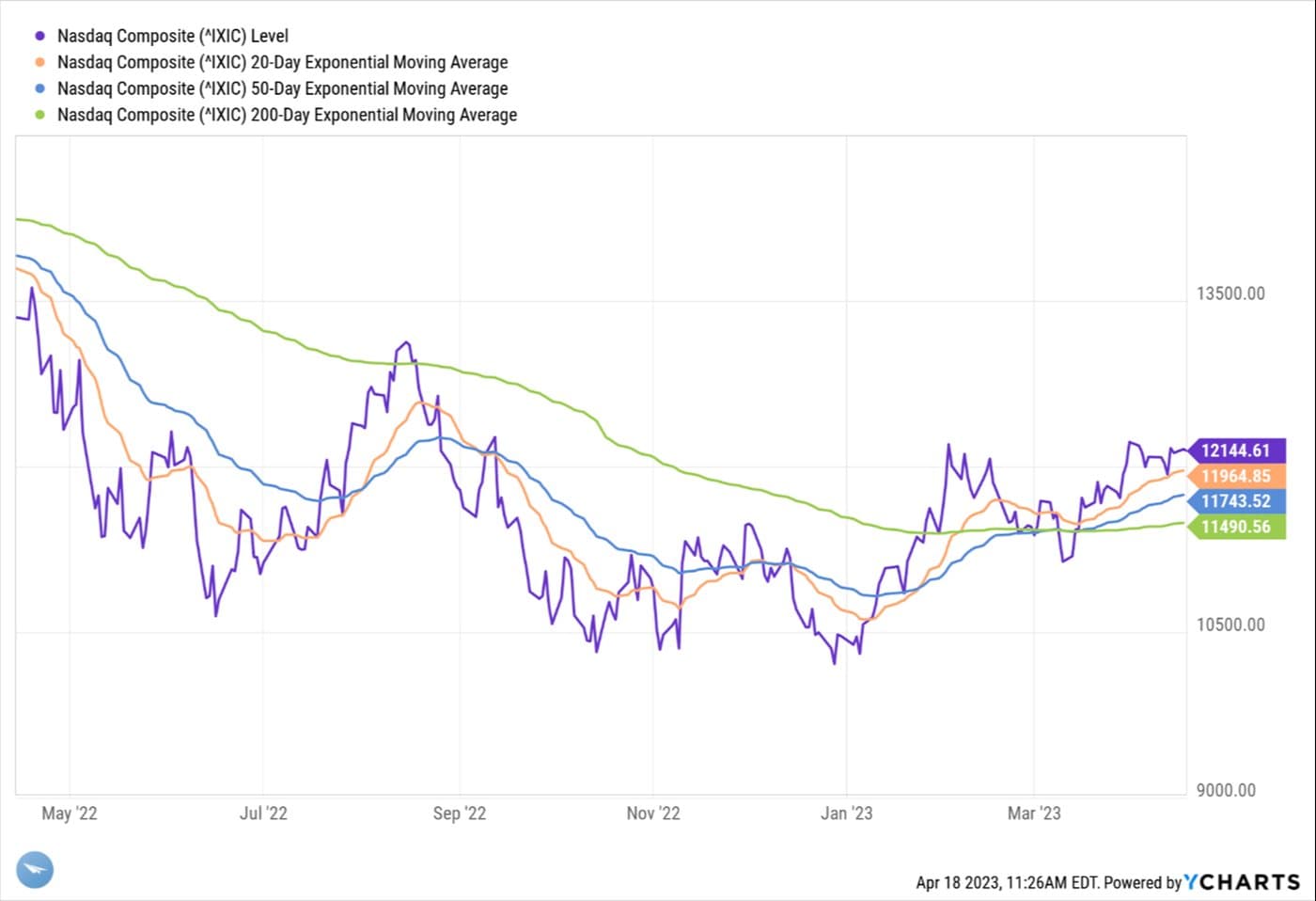1316x901 pixels.
Task: Click the May '22 x-axis label
Action: pyautogui.click(x=70, y=814)
